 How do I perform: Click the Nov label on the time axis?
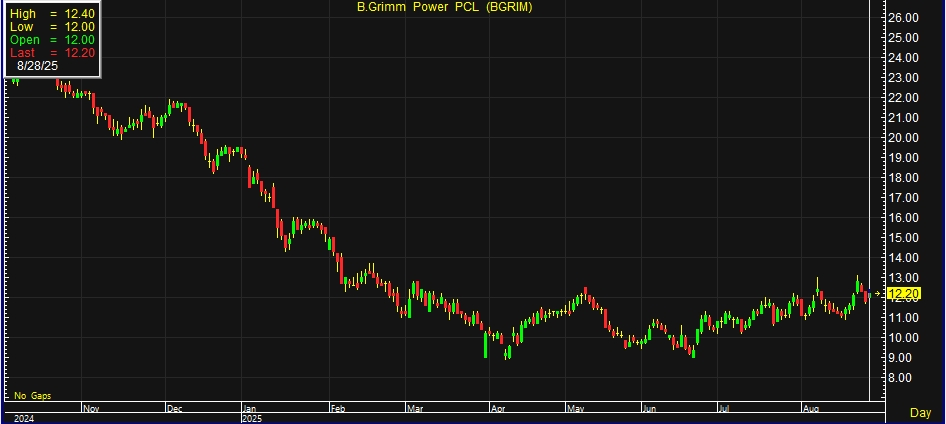click(x=90, y=408)
